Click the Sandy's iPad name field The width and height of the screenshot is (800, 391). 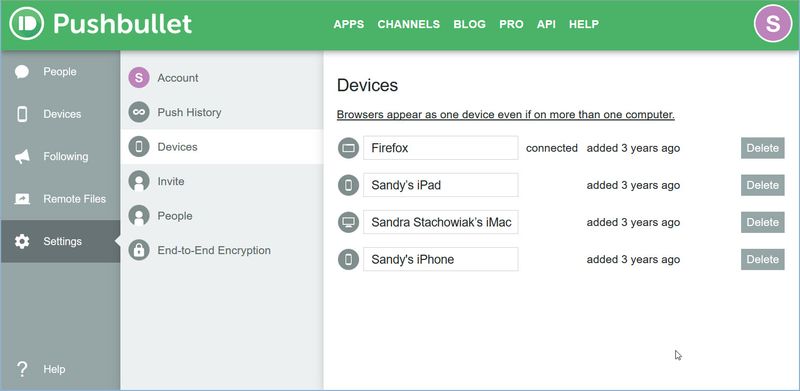(x=441, y=185)
